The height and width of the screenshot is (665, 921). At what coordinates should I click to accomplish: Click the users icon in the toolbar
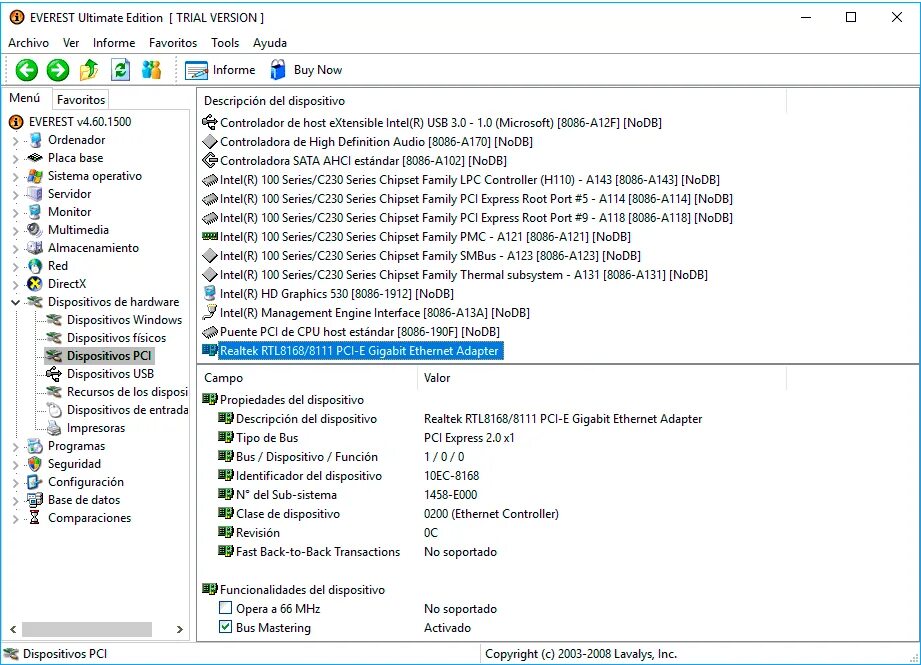(152, 70)
